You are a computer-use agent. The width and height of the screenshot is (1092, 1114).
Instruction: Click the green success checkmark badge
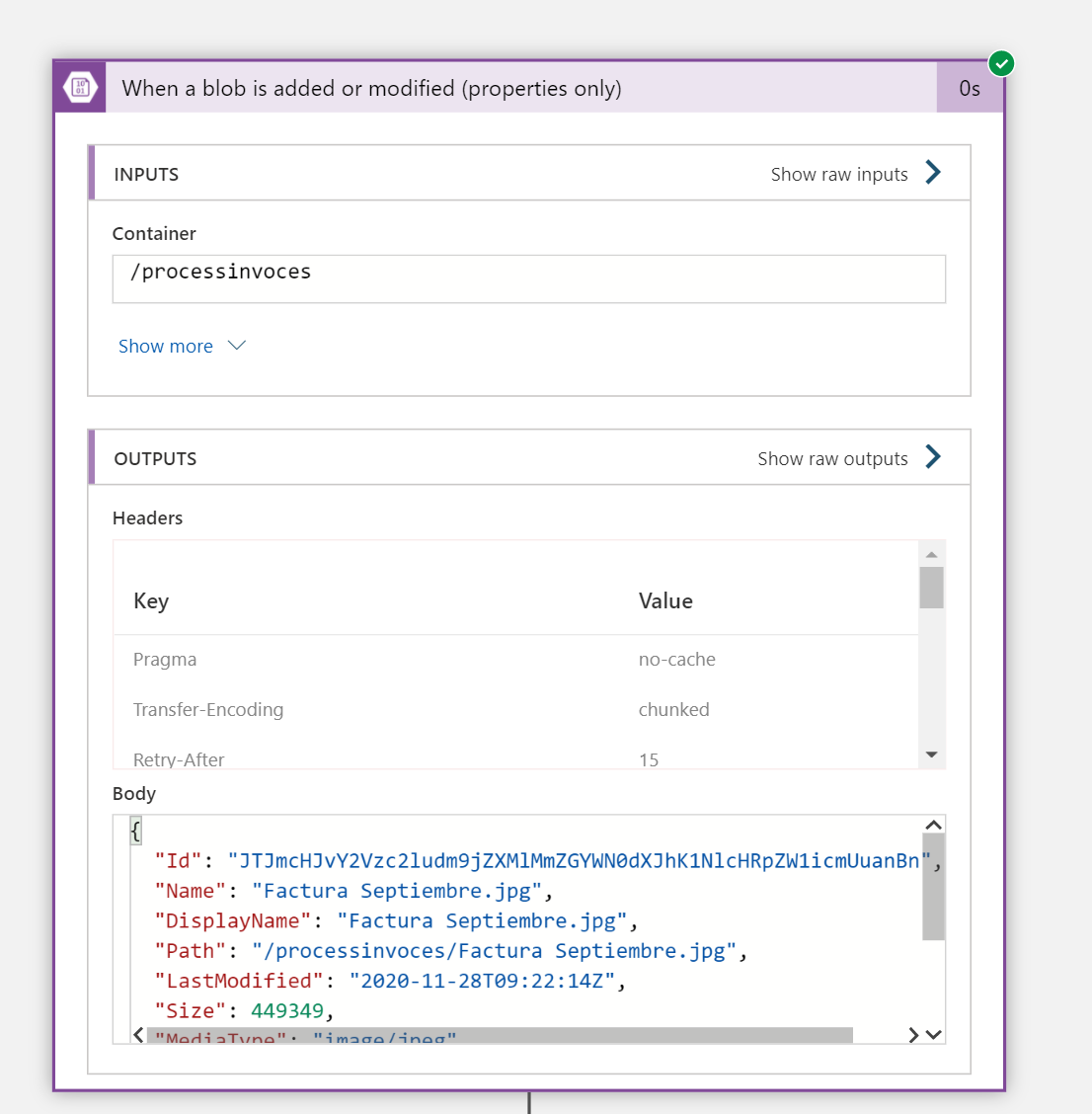click(x=1001, y=64)
